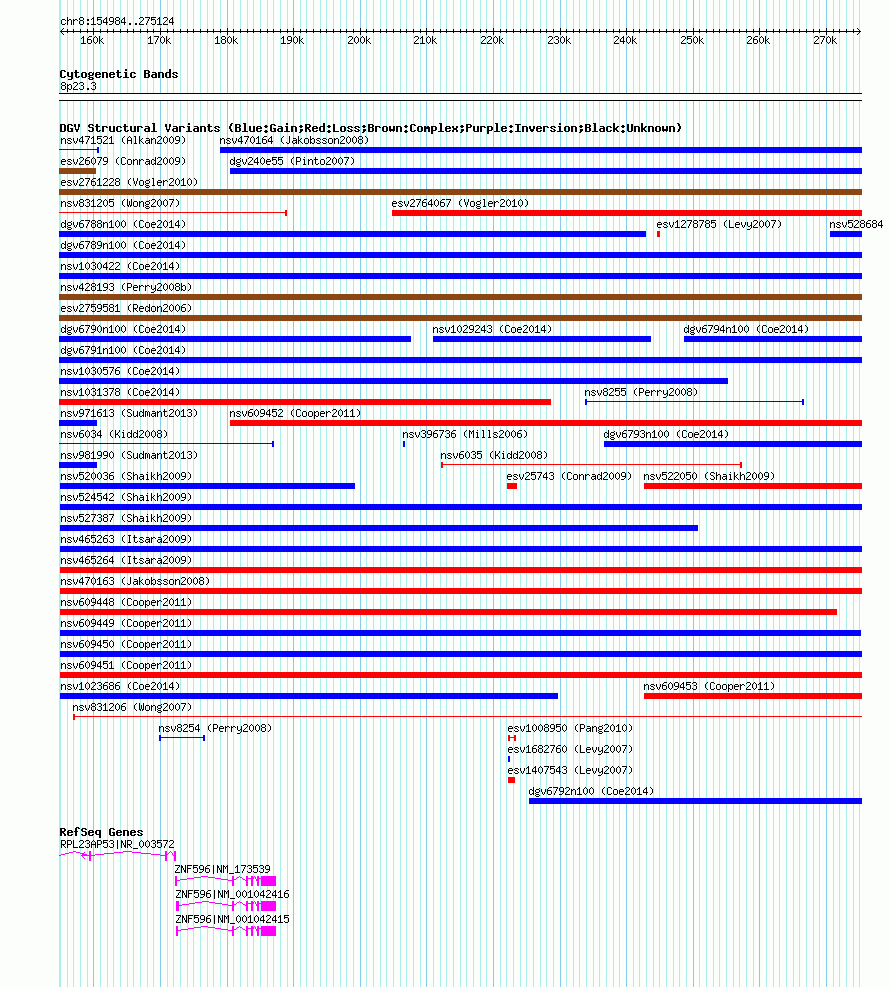890x987 pixels.
Task: Click dgv6792n100 (Coe2014) label
Action: point(591,791)
